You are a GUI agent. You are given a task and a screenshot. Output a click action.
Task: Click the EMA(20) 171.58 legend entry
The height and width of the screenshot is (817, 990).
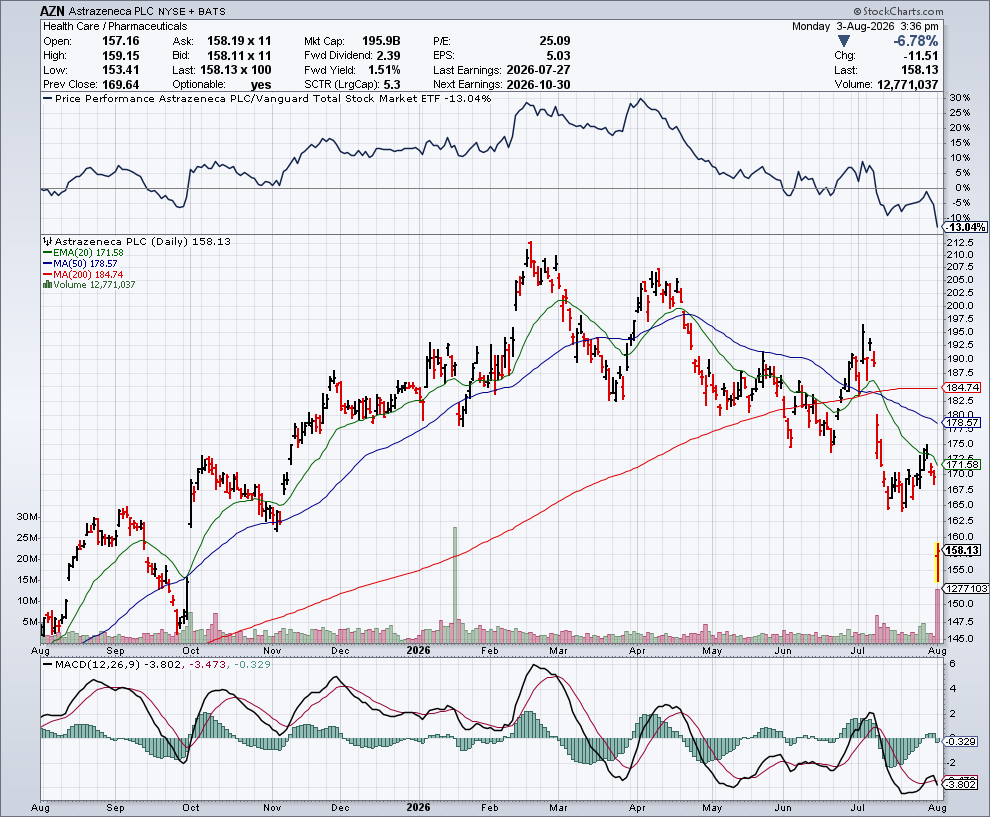coord(83,253)
